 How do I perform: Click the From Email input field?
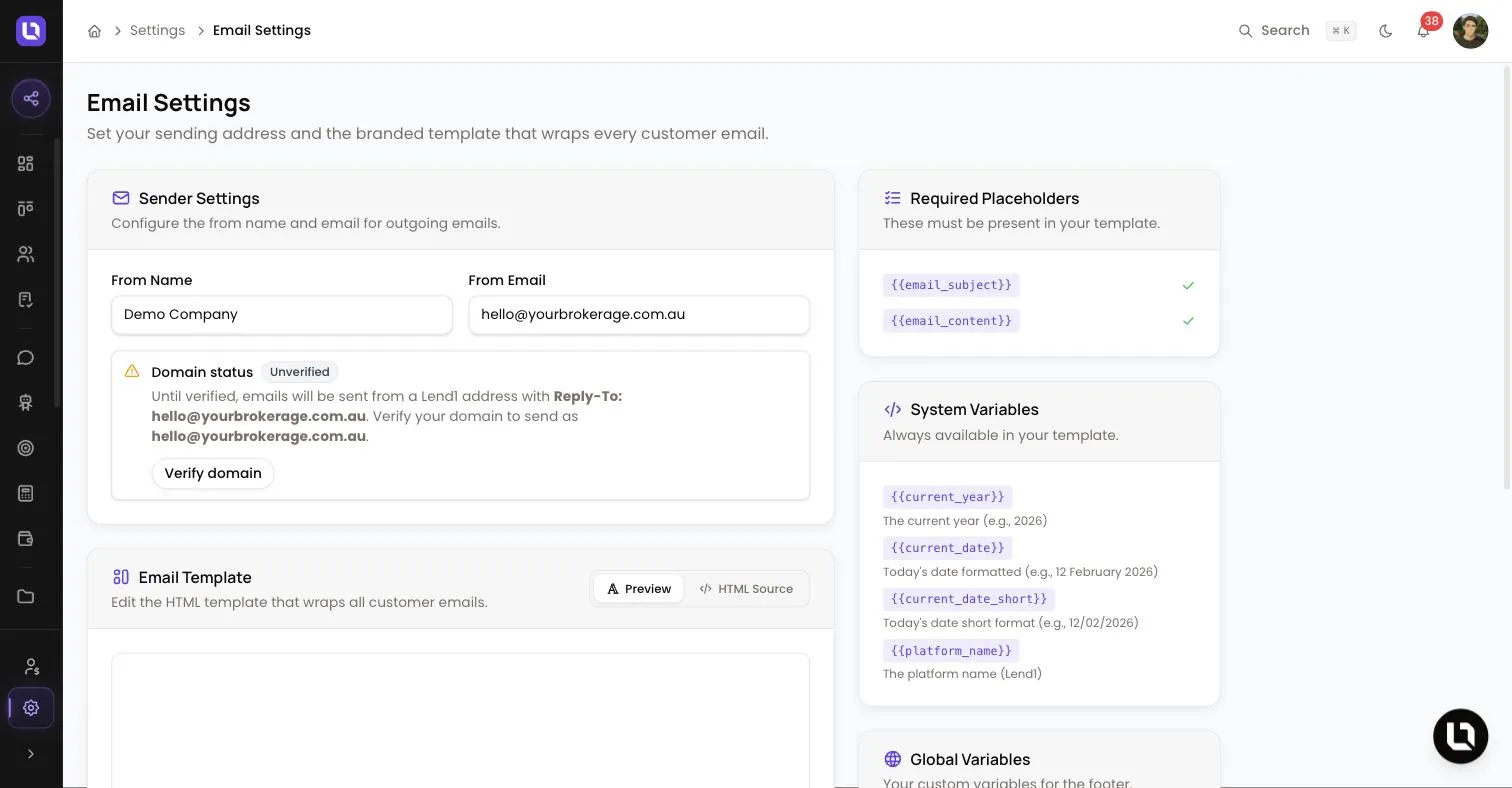click(x=639, y=314)
